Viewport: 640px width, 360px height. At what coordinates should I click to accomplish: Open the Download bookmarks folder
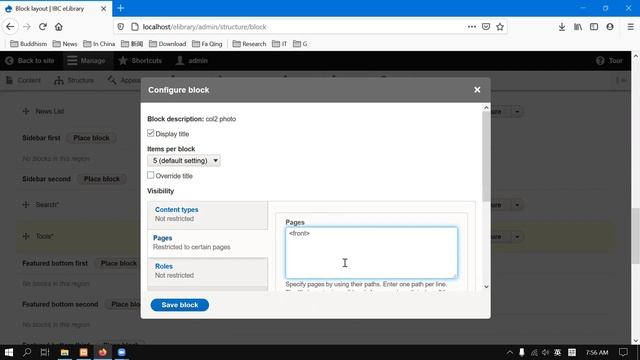coord(168,44)
